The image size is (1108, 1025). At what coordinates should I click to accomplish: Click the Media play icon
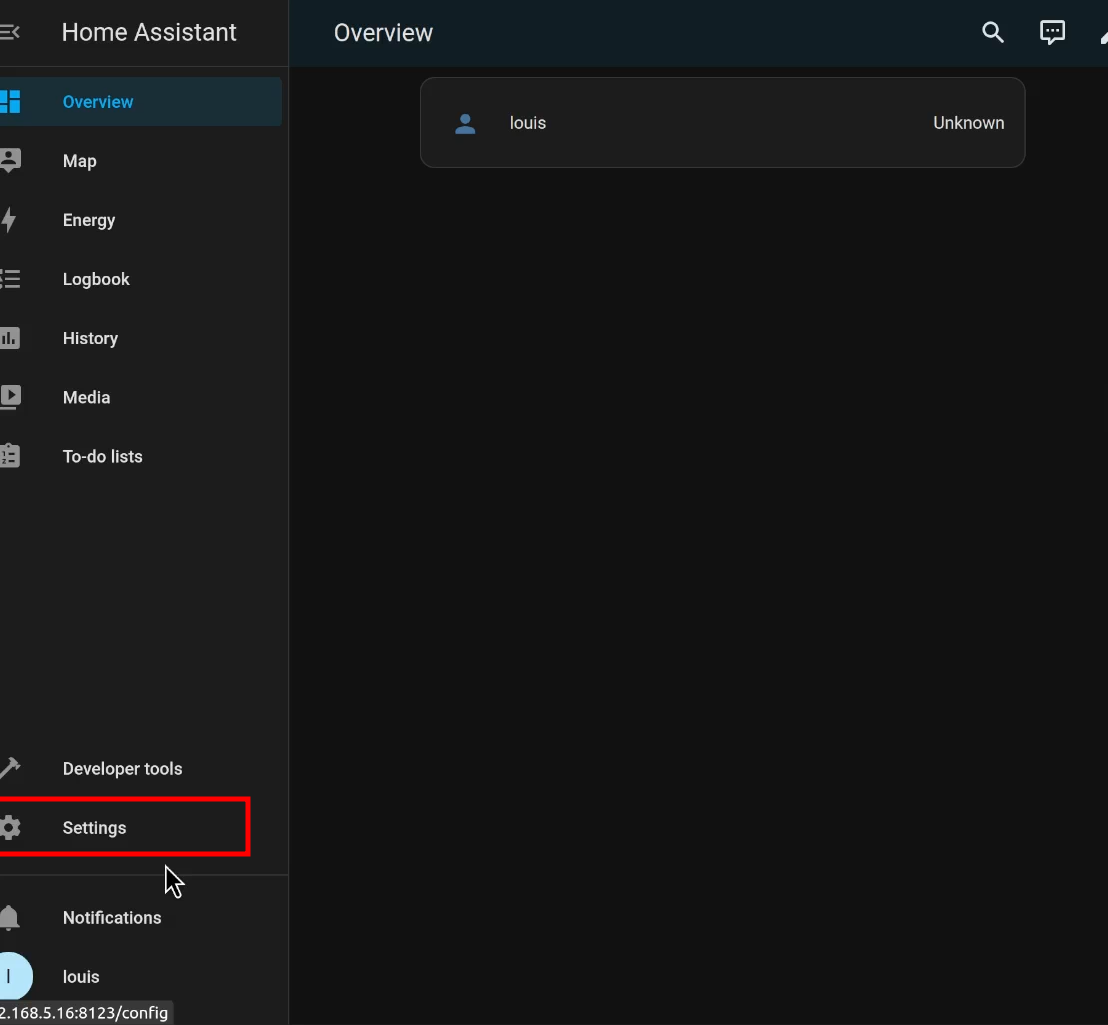tap(10, 397)
